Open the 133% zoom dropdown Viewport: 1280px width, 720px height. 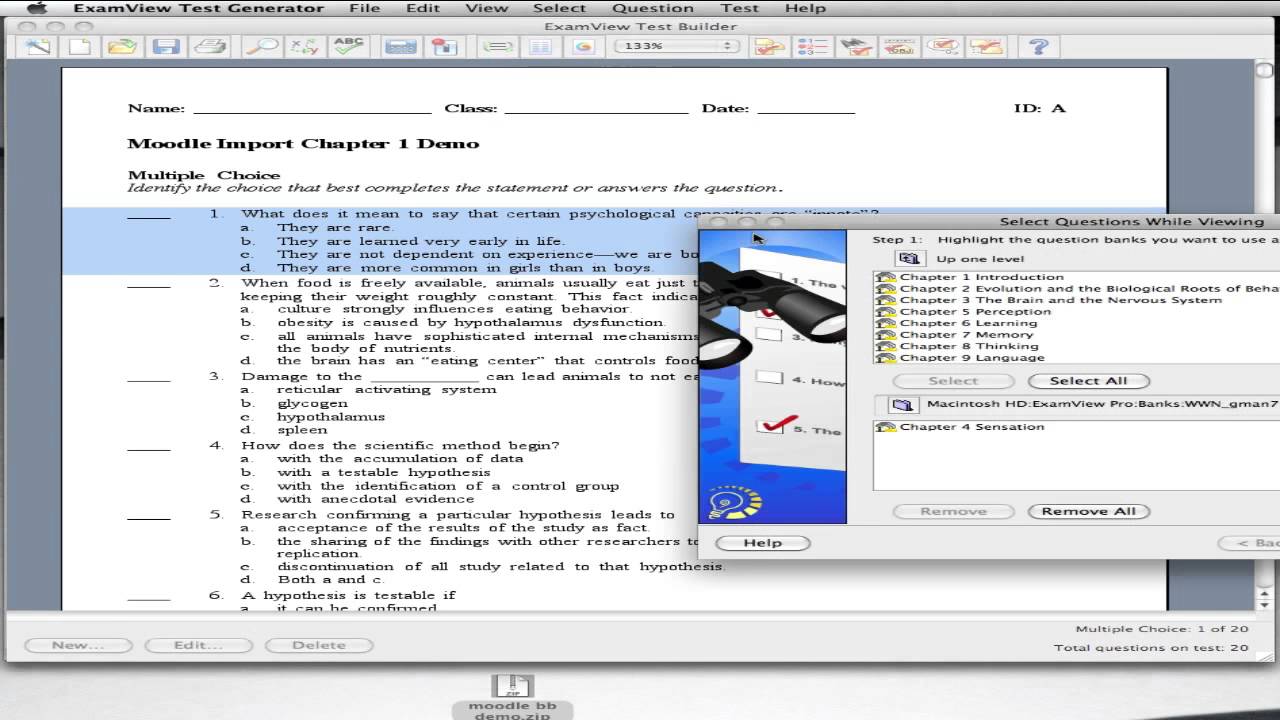coord(679,46)
